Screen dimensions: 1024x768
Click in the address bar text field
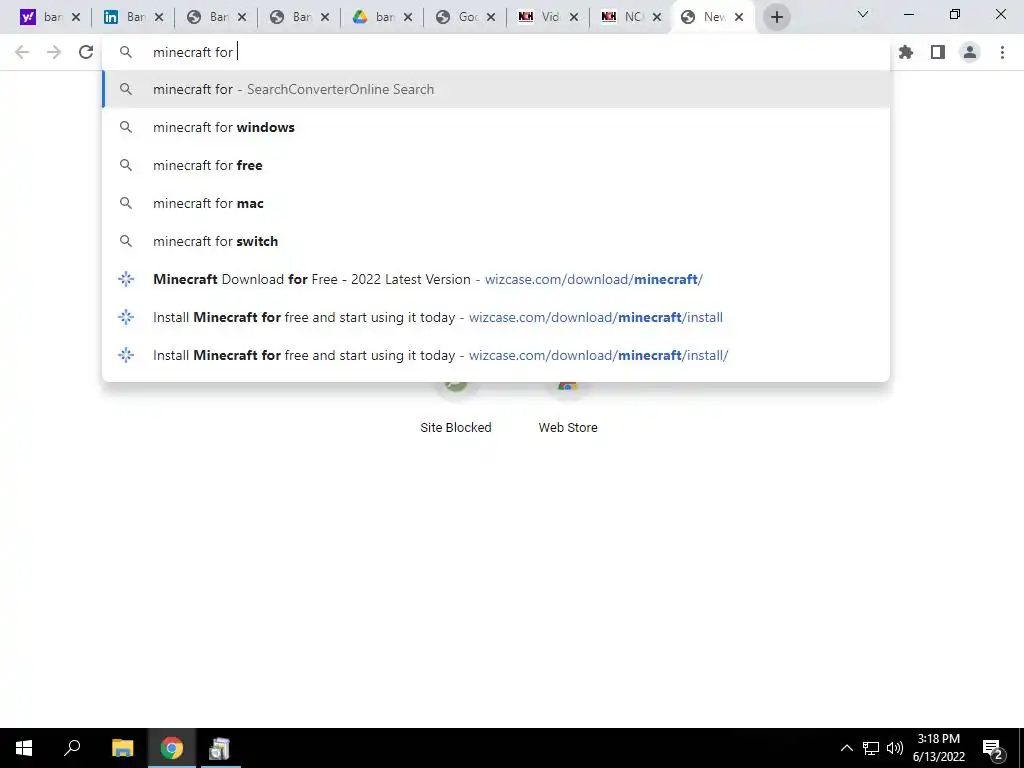(496, 52)
